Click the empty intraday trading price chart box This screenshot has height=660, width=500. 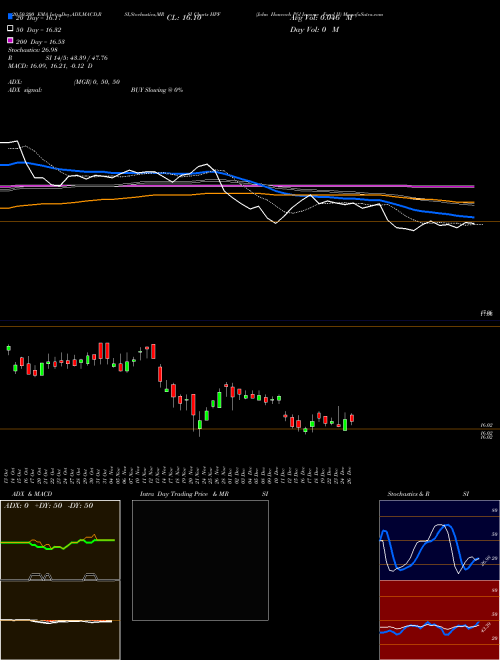(200, 560)
